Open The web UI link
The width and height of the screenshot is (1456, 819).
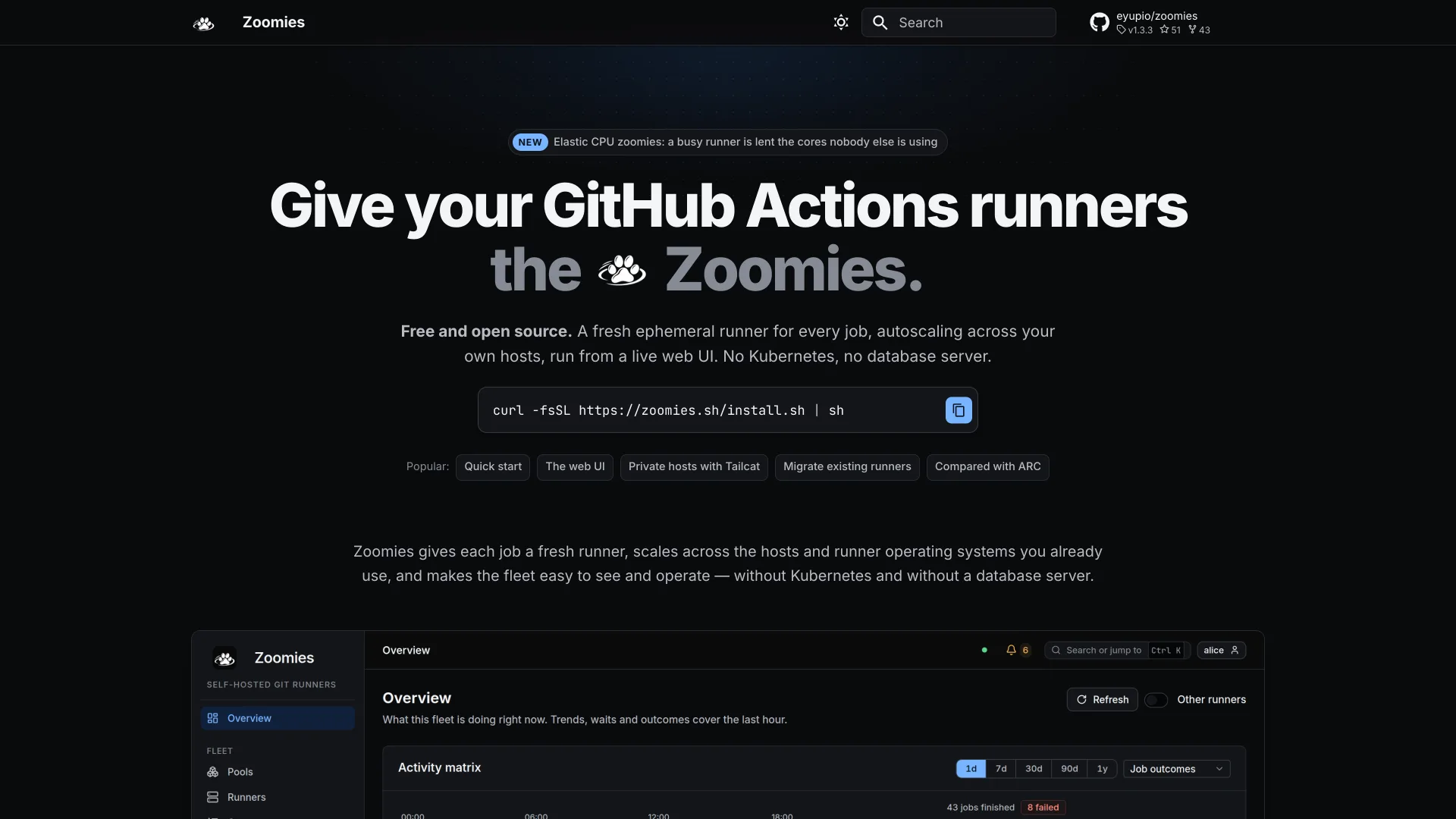[x=575, y=467]
